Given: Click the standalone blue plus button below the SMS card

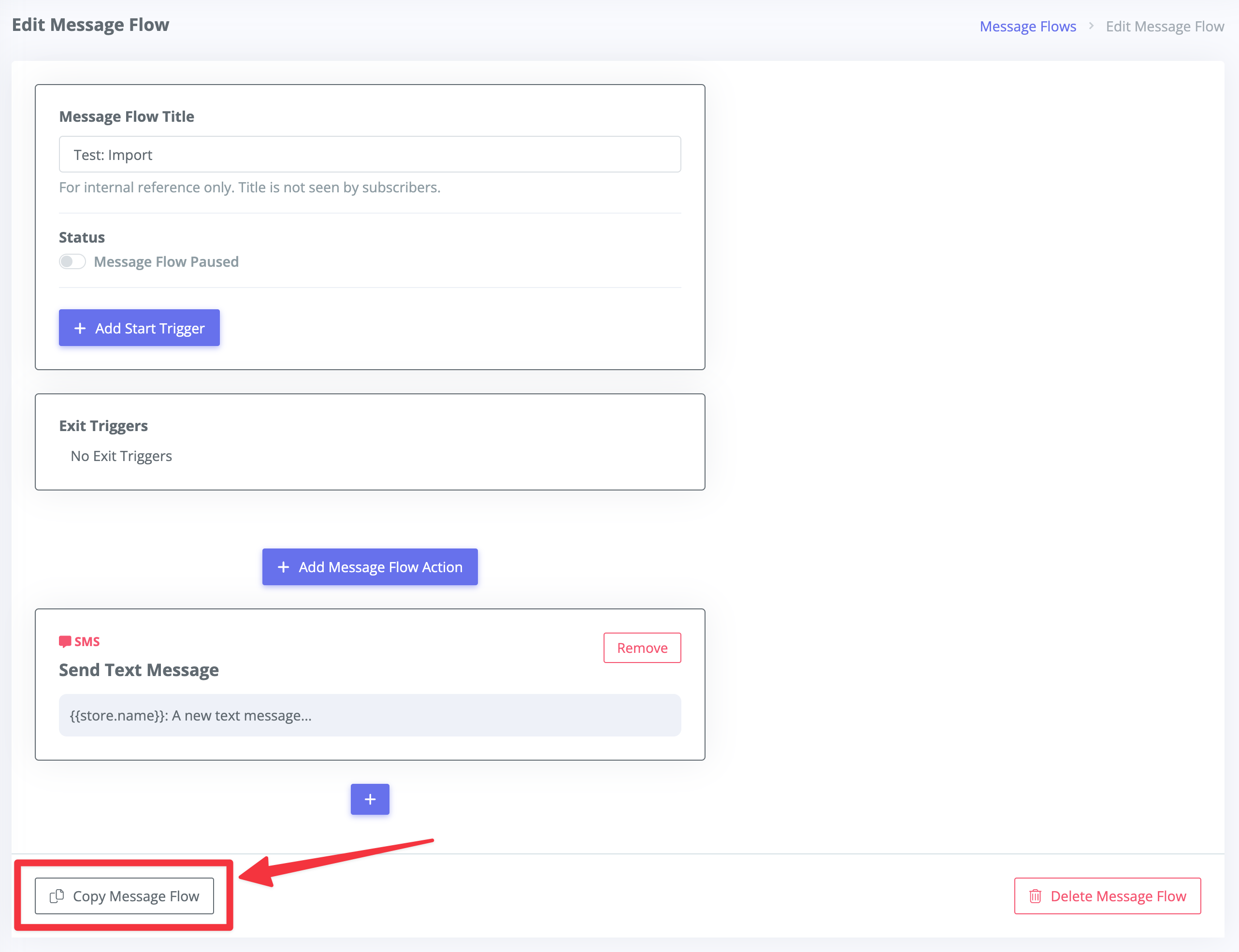Looking at the screenshot, I should (369, 799).
